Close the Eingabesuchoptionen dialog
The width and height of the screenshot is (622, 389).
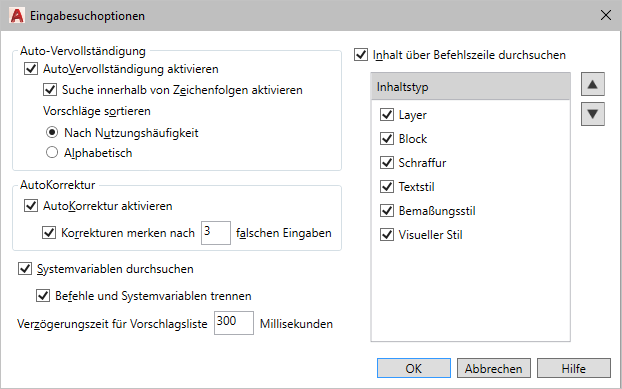605,15
